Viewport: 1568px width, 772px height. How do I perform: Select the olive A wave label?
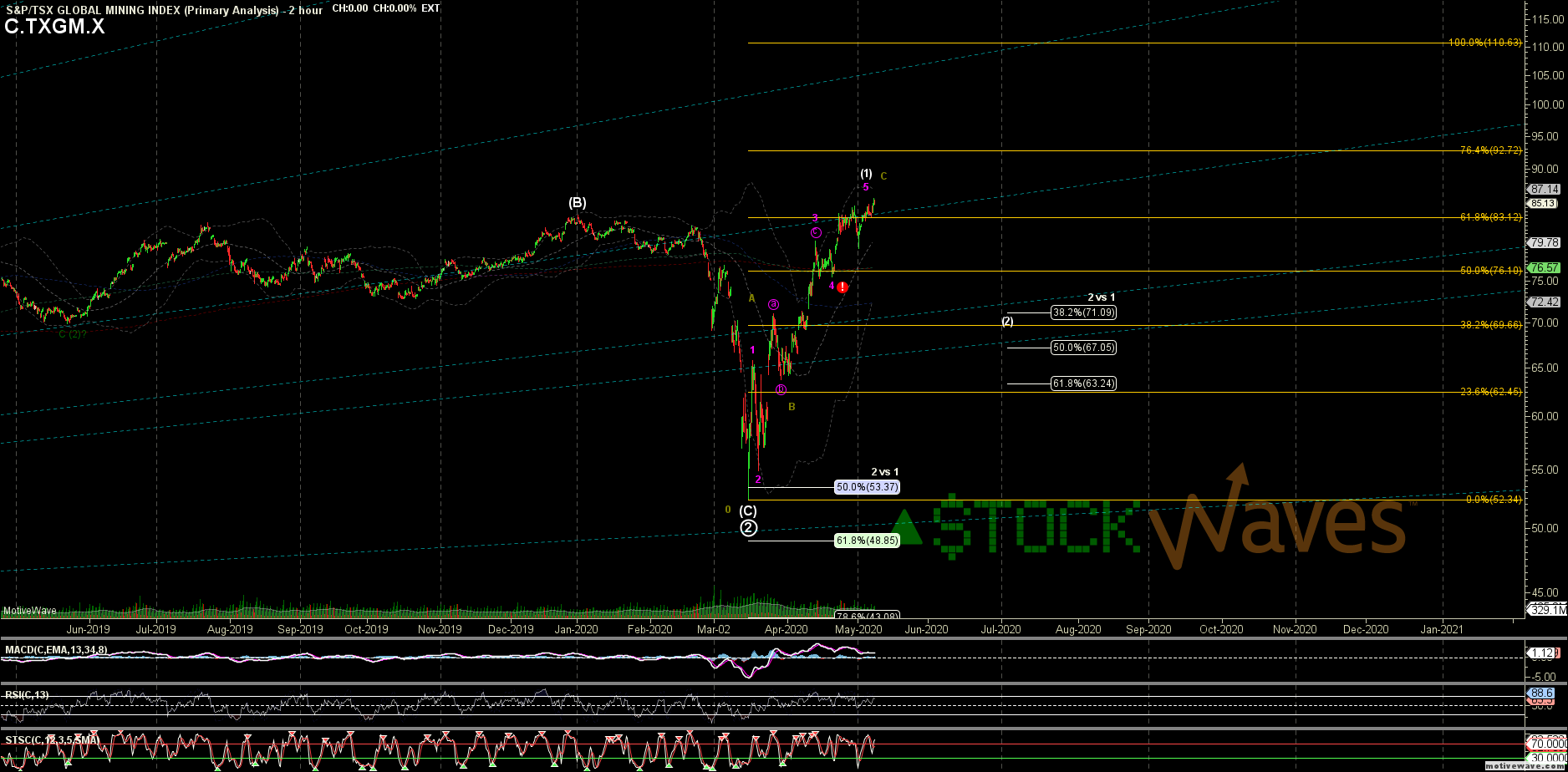pyautogui.click(x=752, y=298)
